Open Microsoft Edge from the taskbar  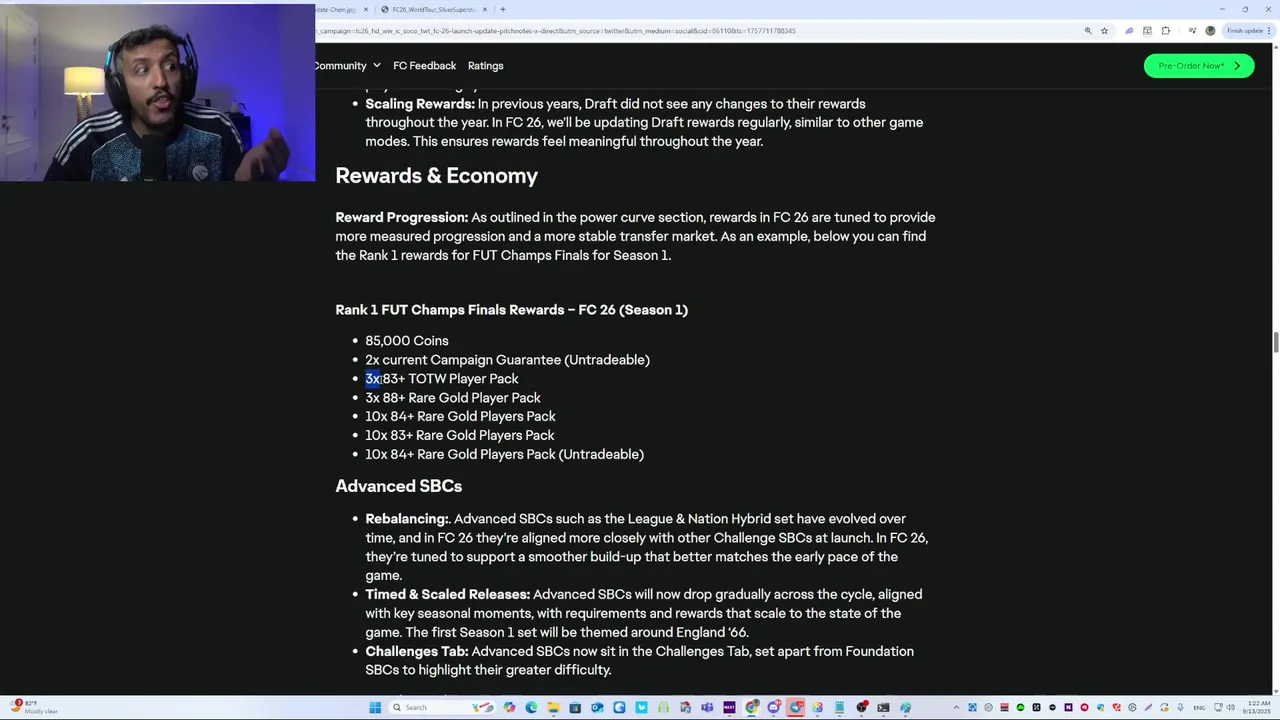click(531, 707)
